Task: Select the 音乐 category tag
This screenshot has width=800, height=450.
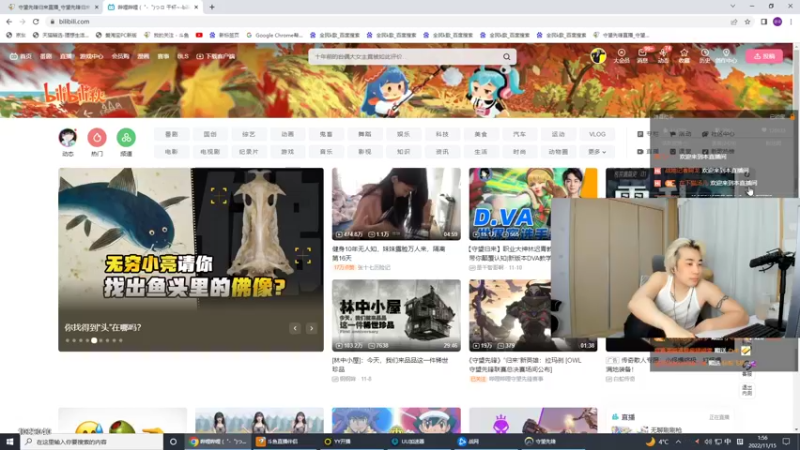Action: point(326,152)
